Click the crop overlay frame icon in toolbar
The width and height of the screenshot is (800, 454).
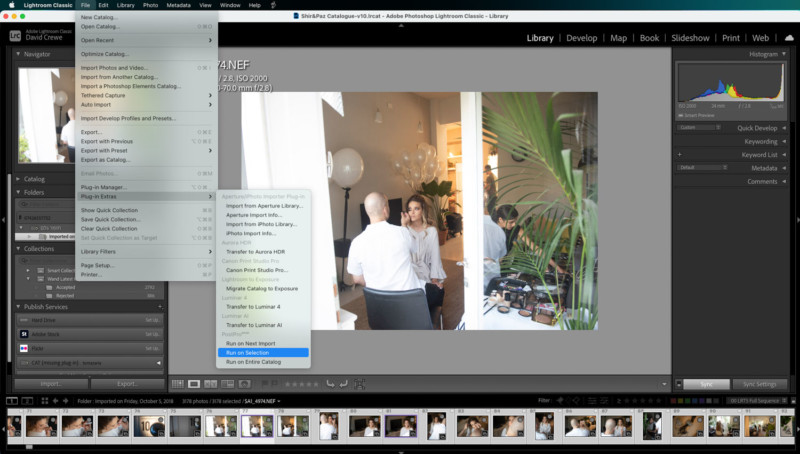360,384
